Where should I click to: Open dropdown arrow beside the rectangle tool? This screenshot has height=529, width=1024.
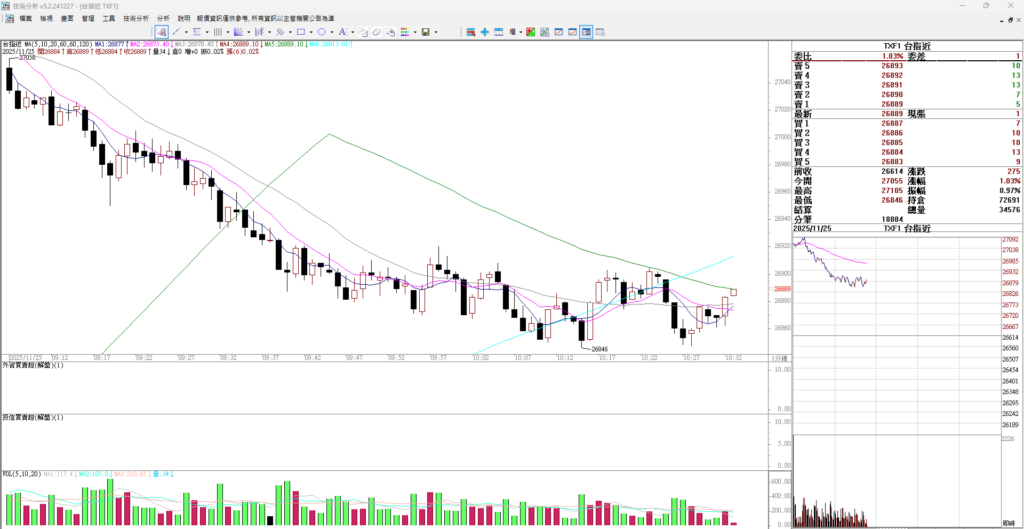(x=310, y=32)
